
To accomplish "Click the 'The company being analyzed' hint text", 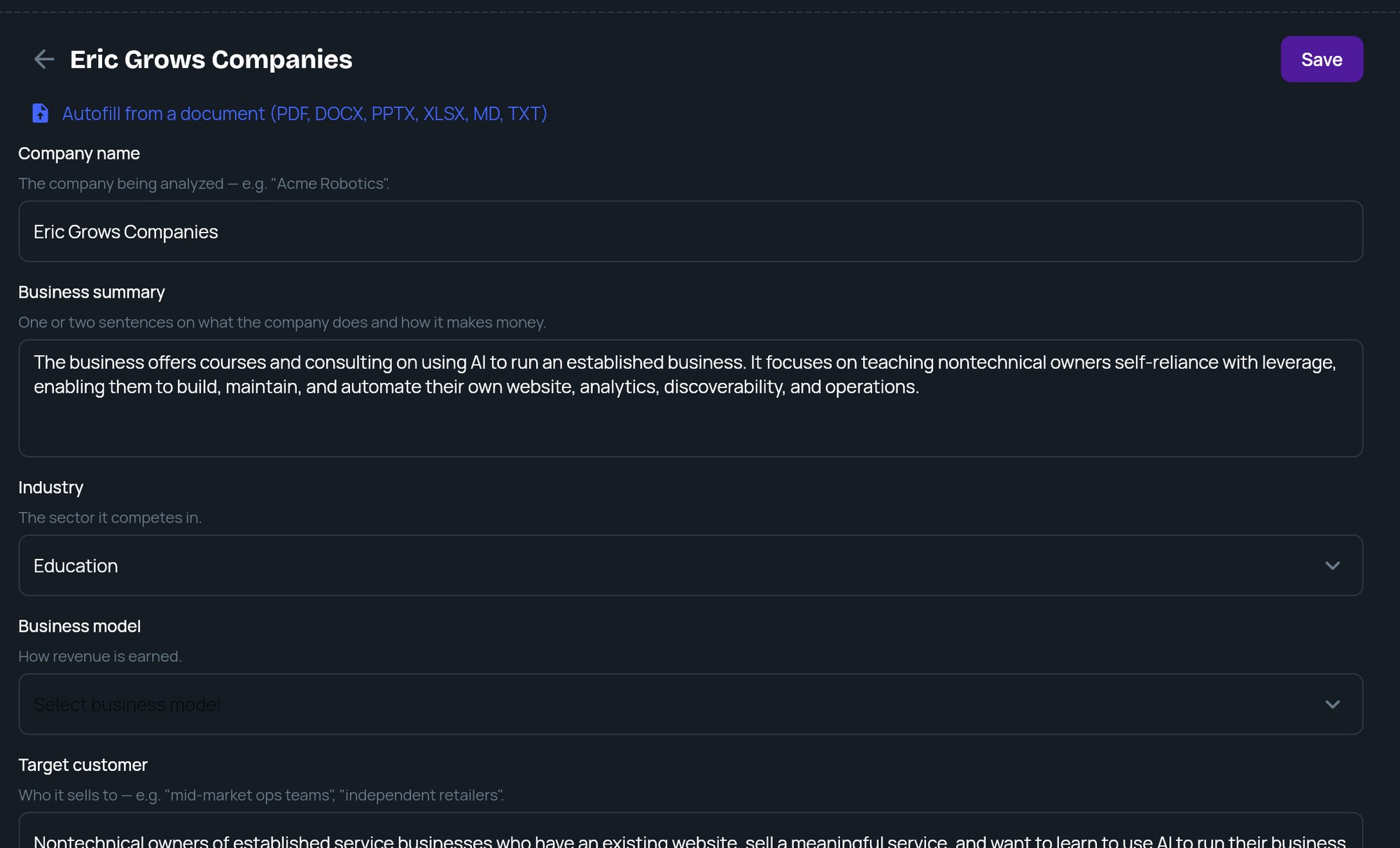I will 204,183.
